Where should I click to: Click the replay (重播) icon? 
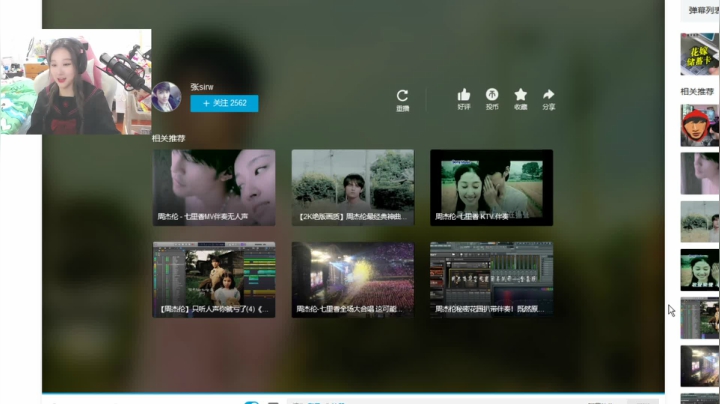(x=403, y=95)
